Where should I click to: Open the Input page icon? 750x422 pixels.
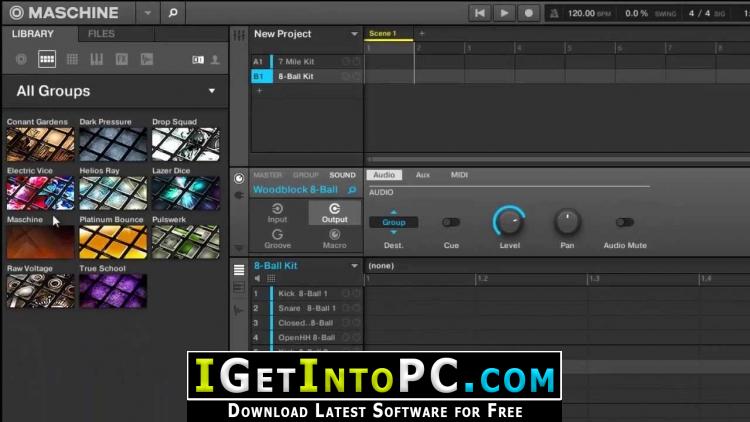277,213
